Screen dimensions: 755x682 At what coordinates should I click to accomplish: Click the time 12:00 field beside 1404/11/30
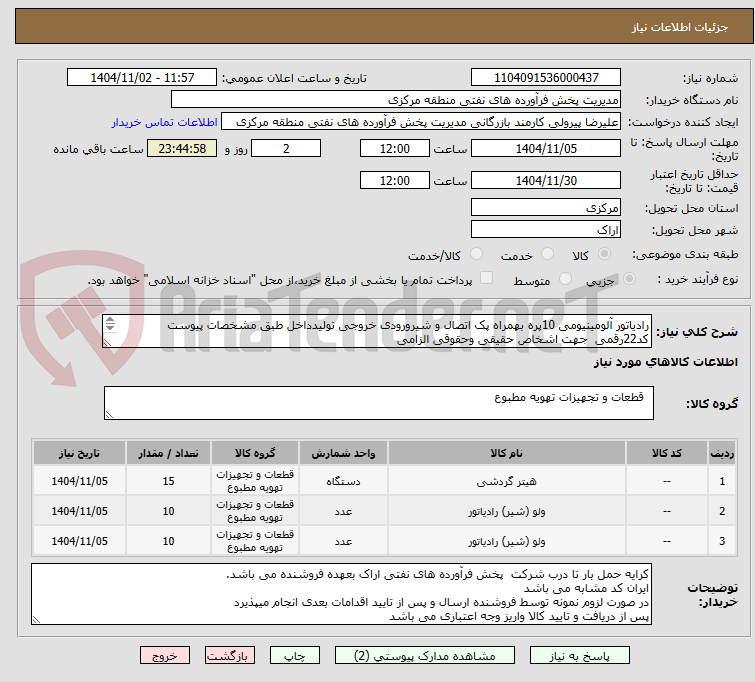pos(394,180)
